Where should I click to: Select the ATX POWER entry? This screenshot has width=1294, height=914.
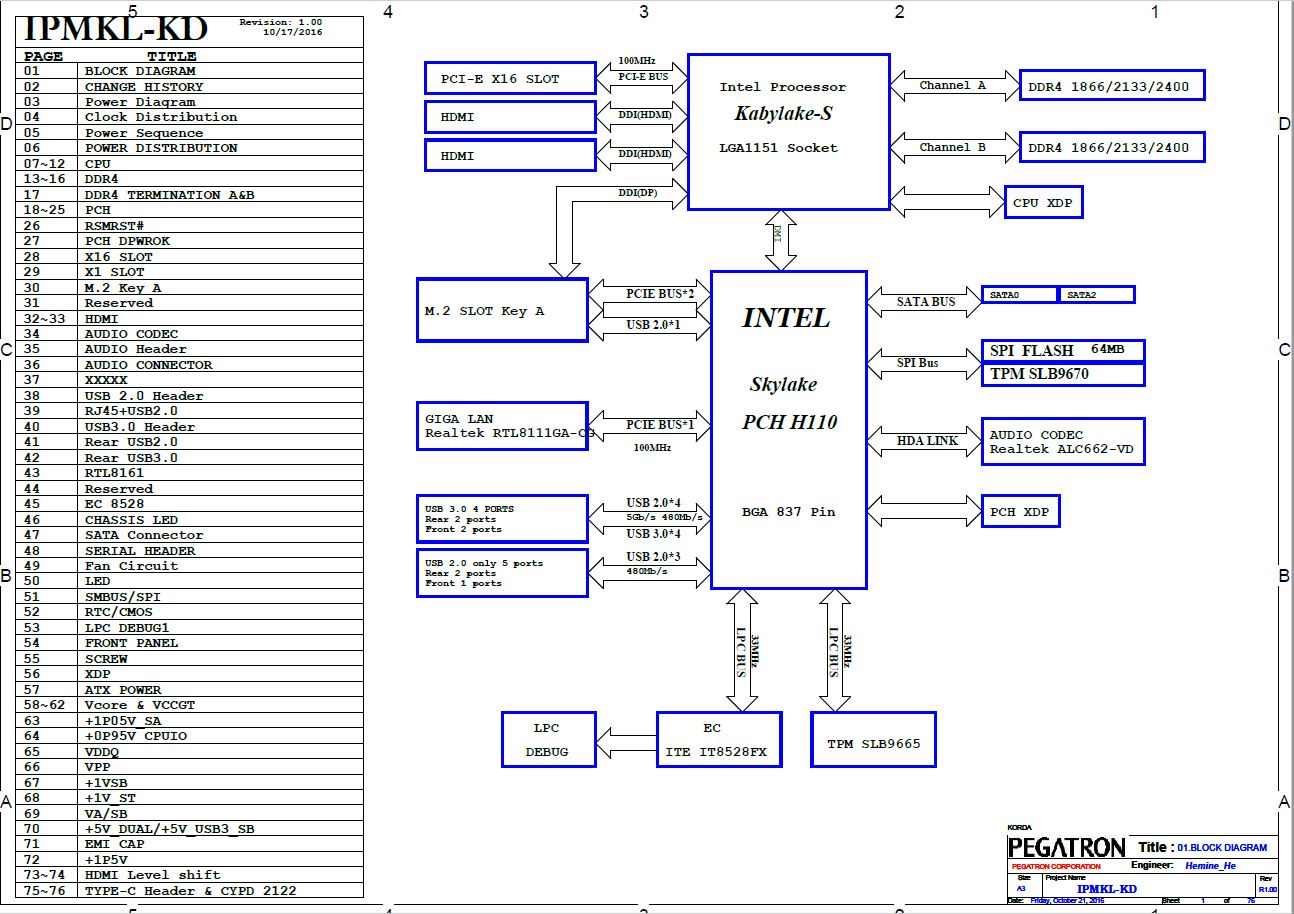point(189,690)
